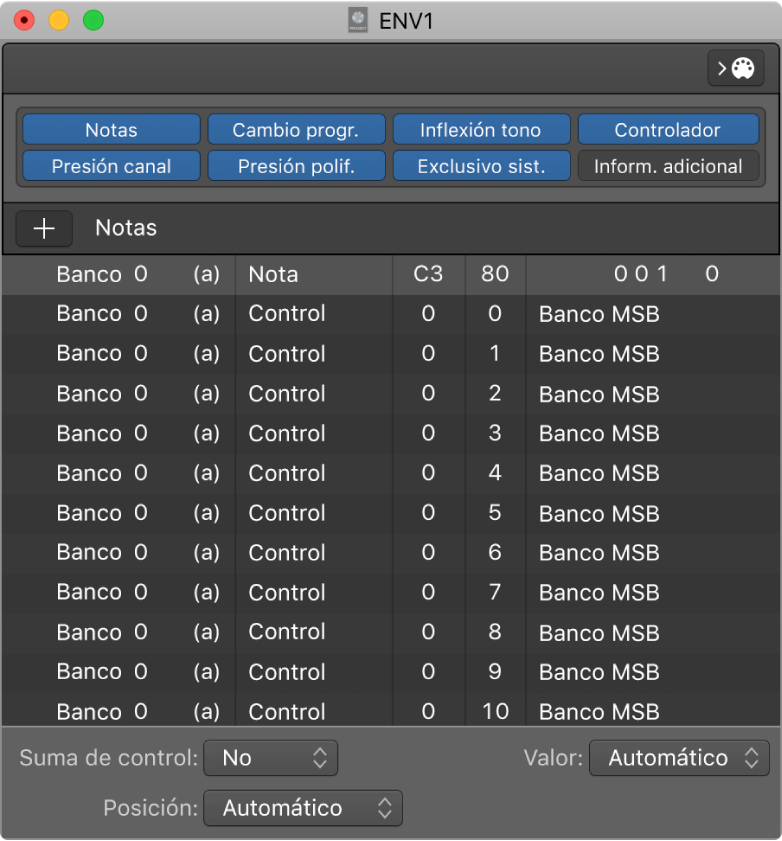Click the velocity value 80 field
782x841 pixels.
[x=495, y=274]
